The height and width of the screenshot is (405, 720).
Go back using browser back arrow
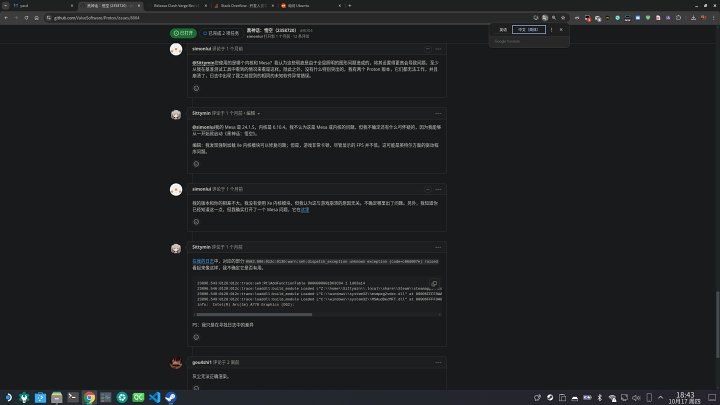click(x=6, y=18)
